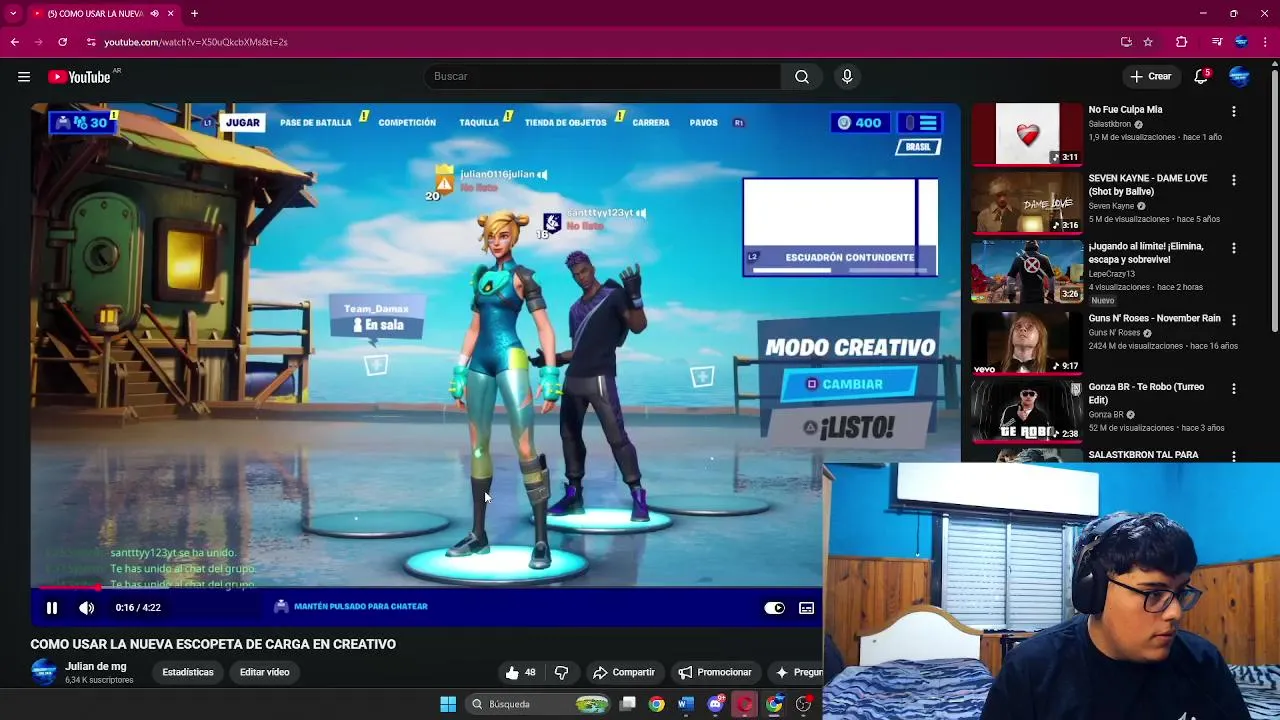Screen dimensions: 1280x720
Task: Open the browser extensions puzzle icon
Action: [x=1182, y=42]
